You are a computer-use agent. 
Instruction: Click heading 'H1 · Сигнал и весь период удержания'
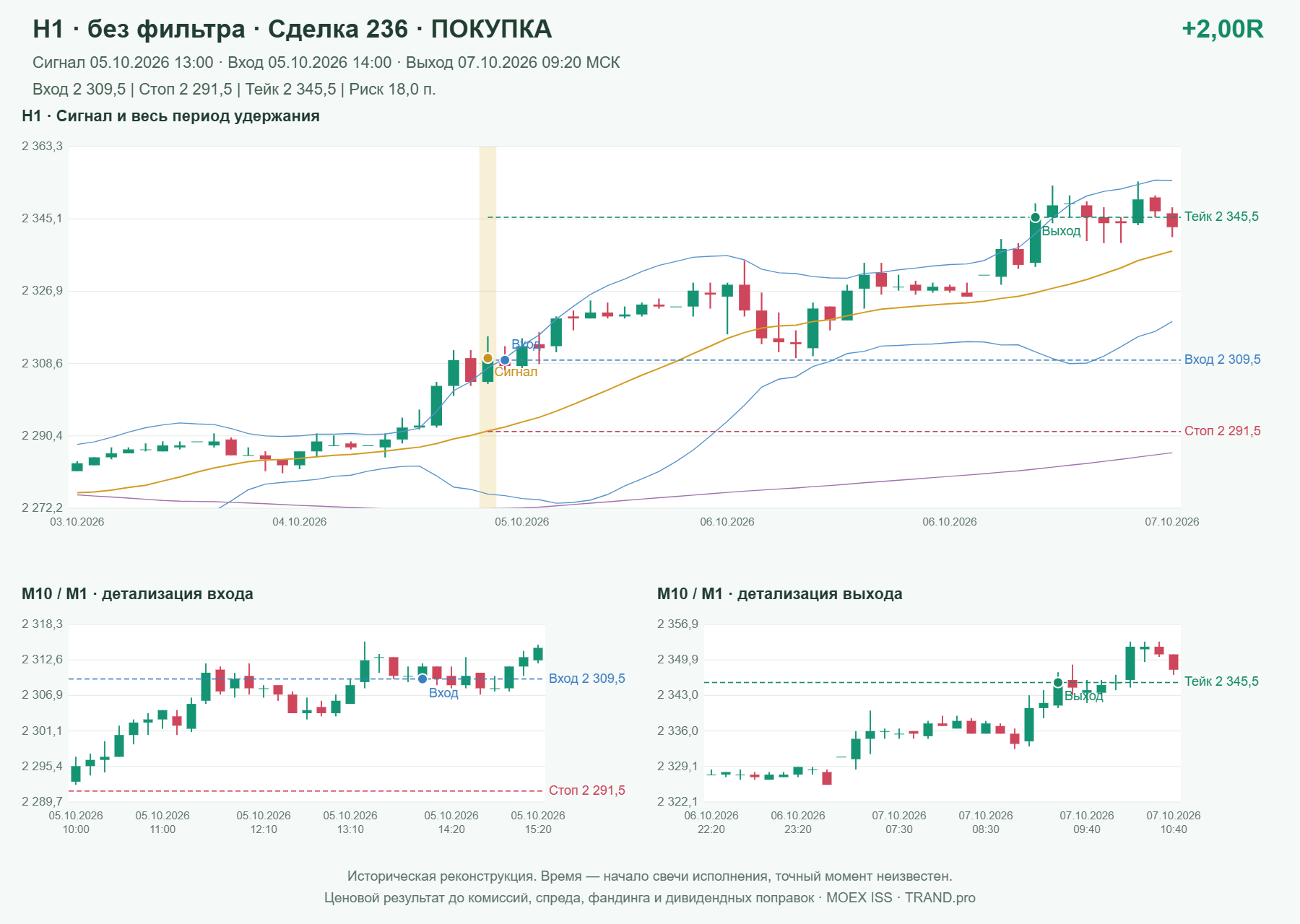click(170, 116)
